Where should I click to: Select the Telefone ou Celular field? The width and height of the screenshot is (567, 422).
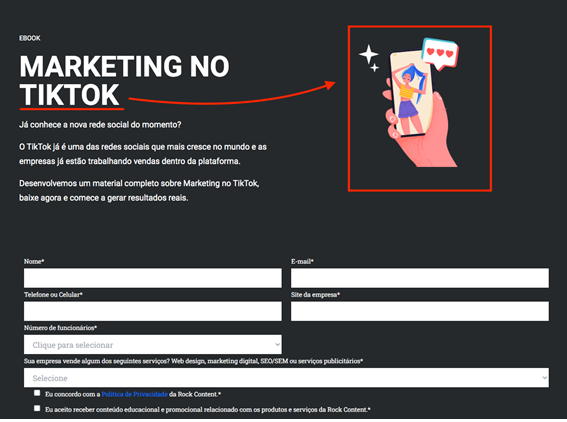[x=153, y=311]
